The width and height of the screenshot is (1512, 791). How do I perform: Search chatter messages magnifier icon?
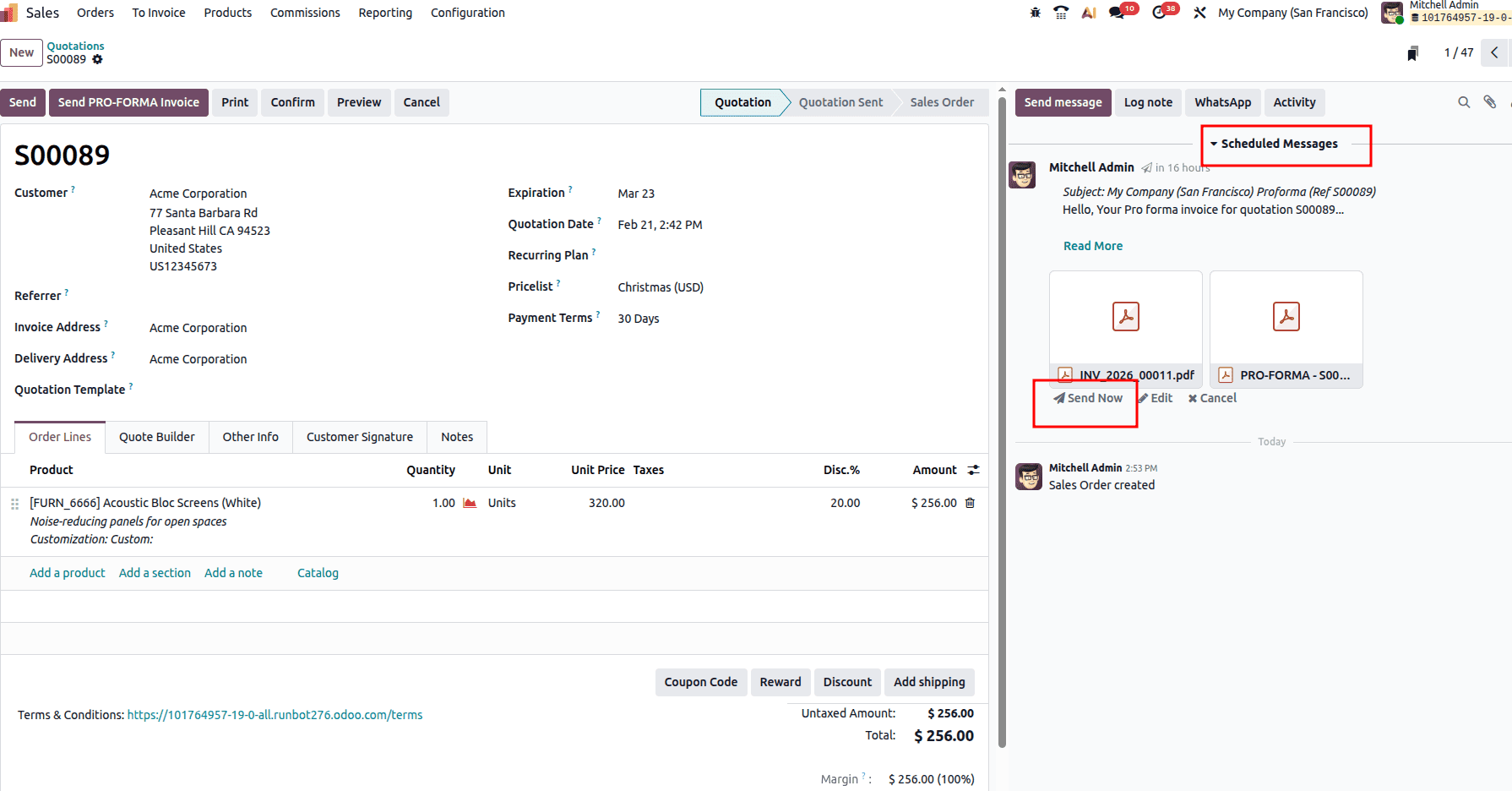click(x=1464, y=102)
